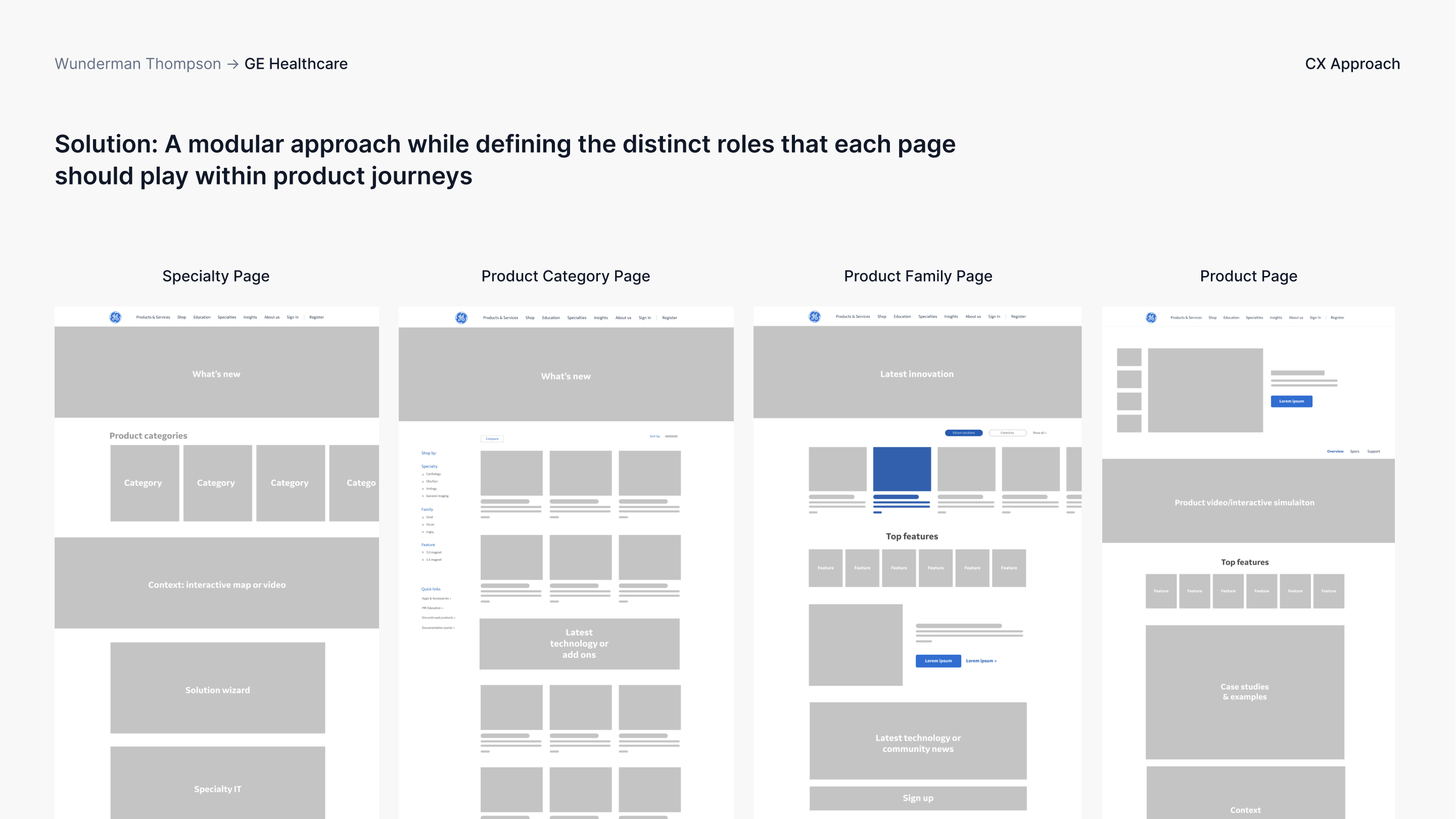The width and height of the screenshot is (1456, 819).
Task: Click Lorem ipsum > text link on Product Family Page
Action: click(981, 661)
